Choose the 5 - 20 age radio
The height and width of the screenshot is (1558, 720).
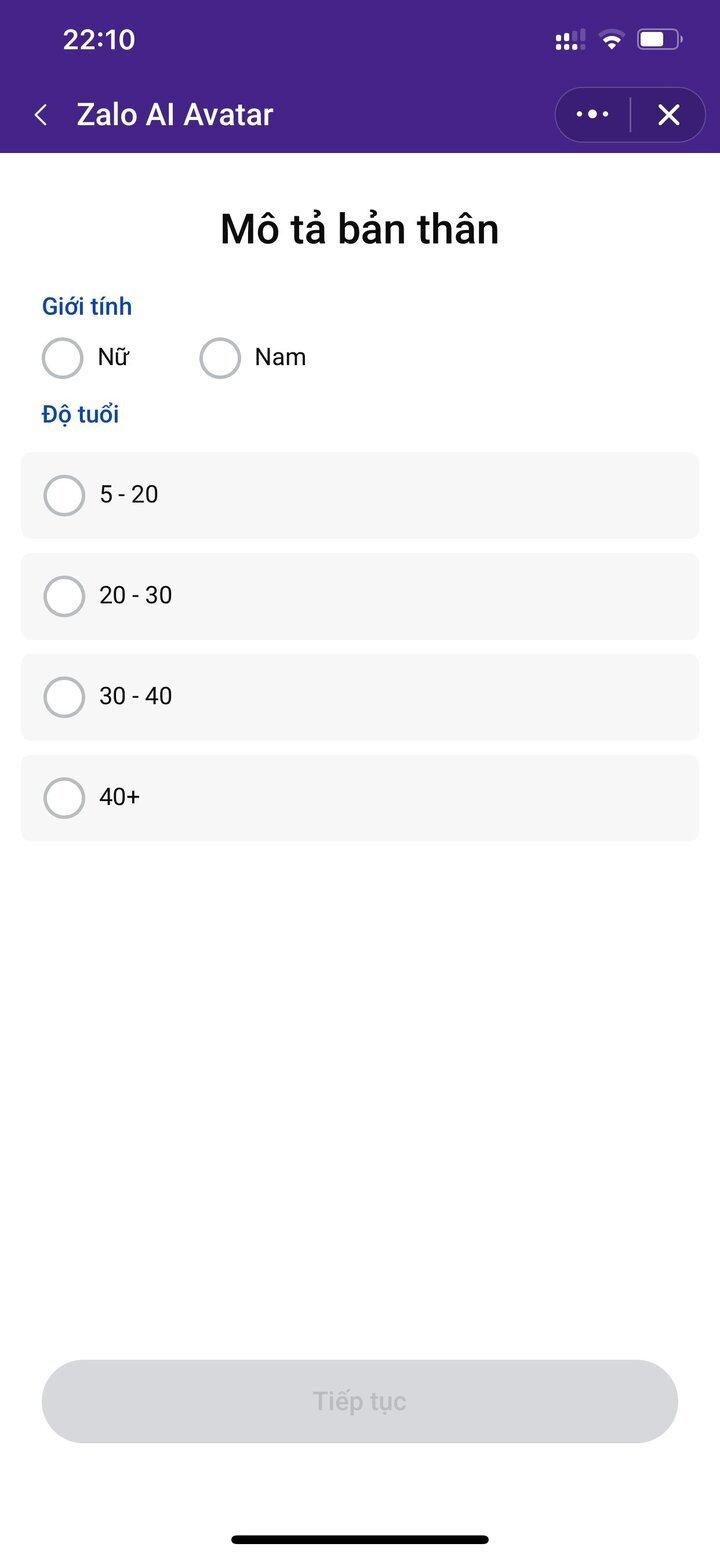pyautogui.click(x=64, y=495)
